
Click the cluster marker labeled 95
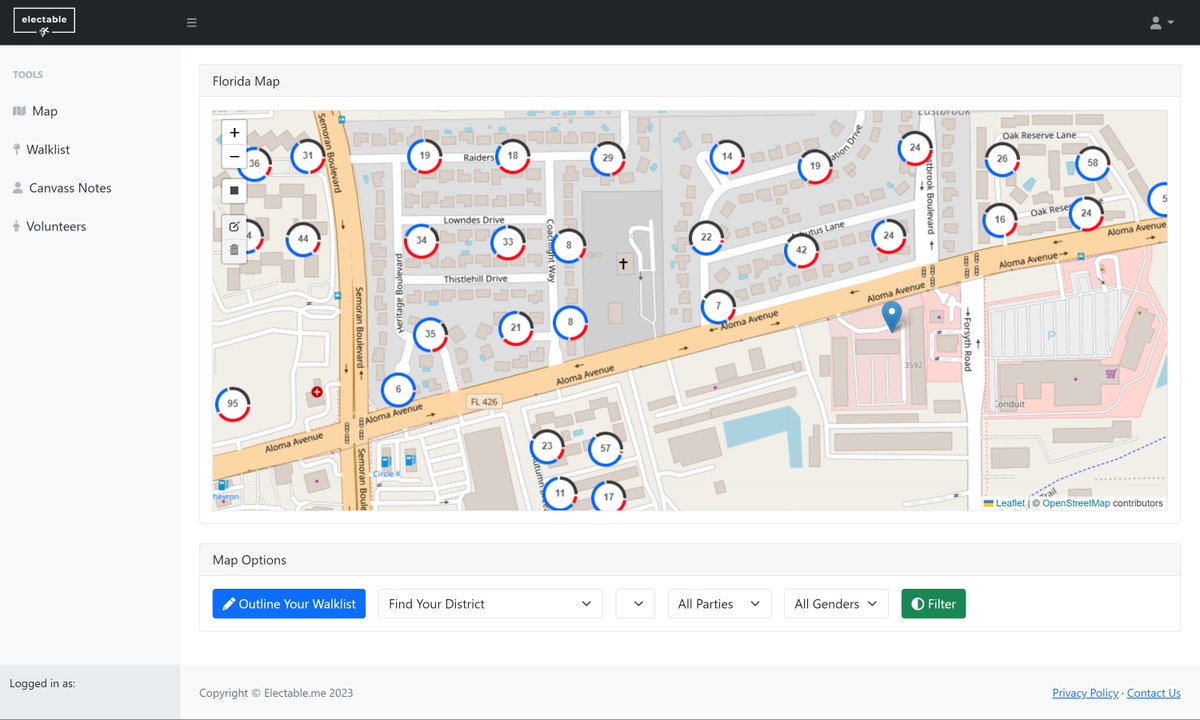click(232, 404)
